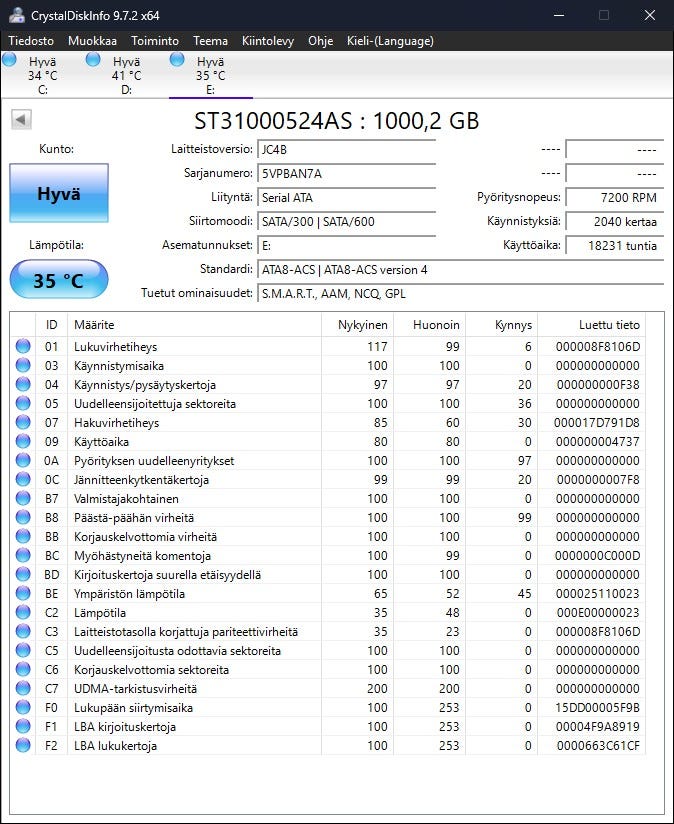Click the Määrite column header
Screen dimensions: 674x824
[94, 325]
